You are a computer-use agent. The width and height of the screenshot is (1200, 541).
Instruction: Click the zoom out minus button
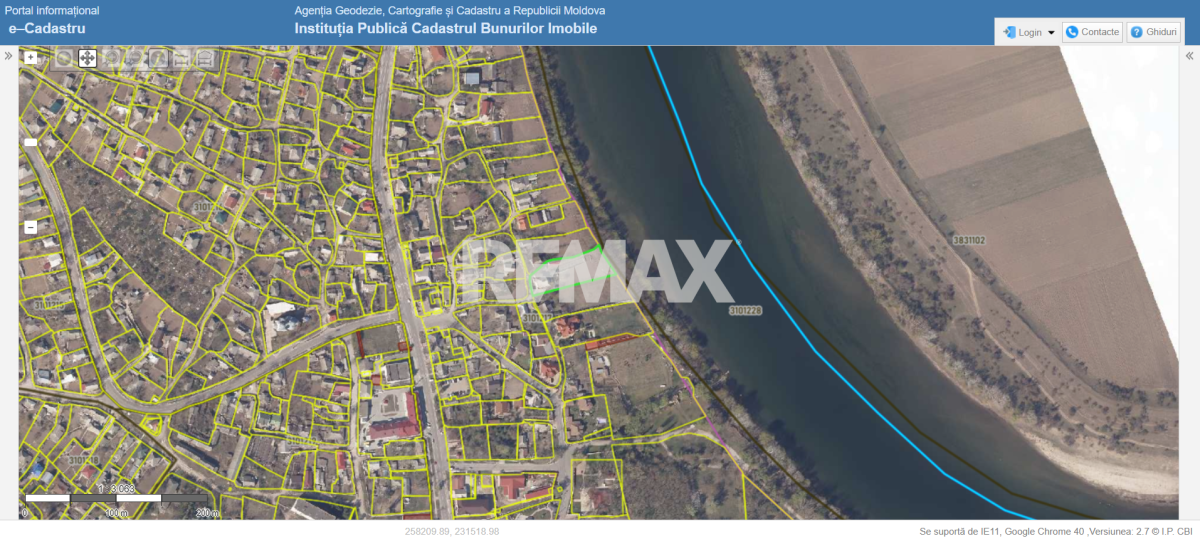[31, 227]
